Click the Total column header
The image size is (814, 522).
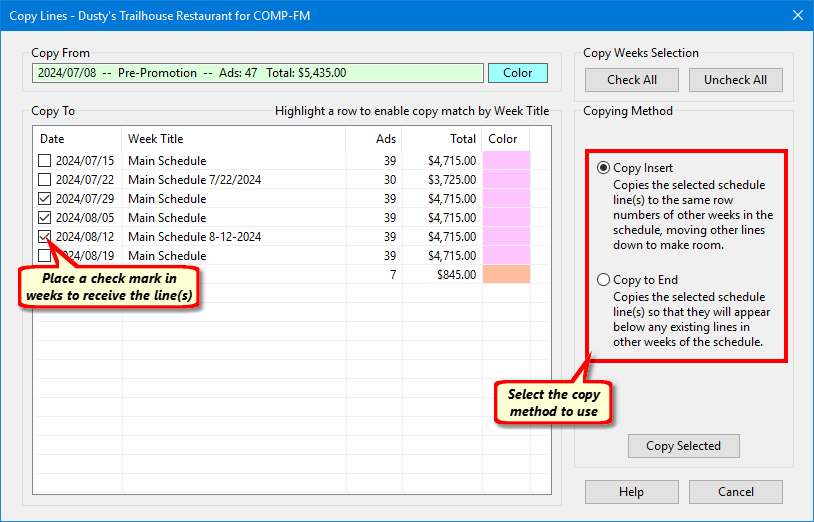click(x=442, y=139)
